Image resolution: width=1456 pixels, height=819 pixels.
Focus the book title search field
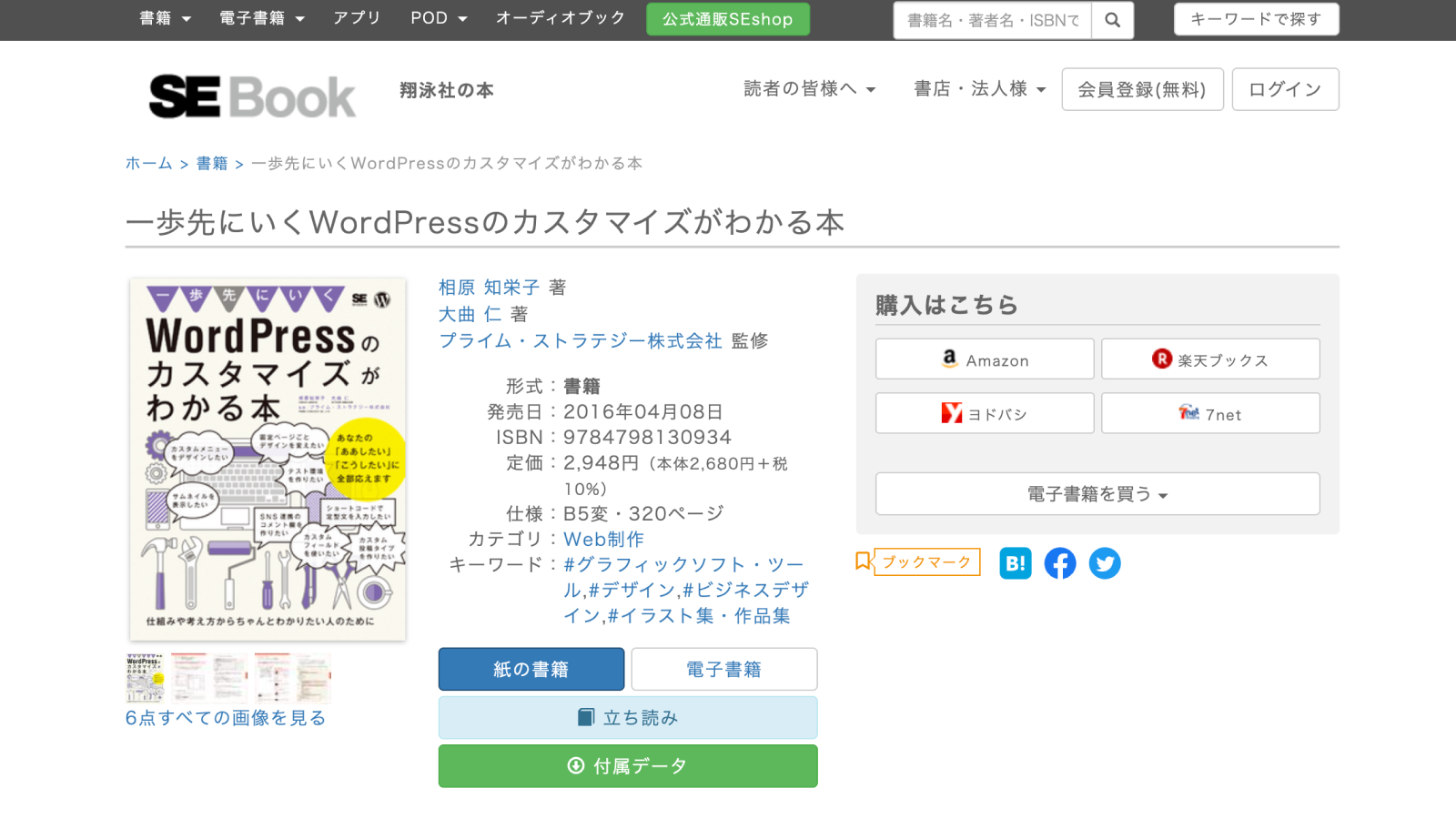[x=993, y=20]
